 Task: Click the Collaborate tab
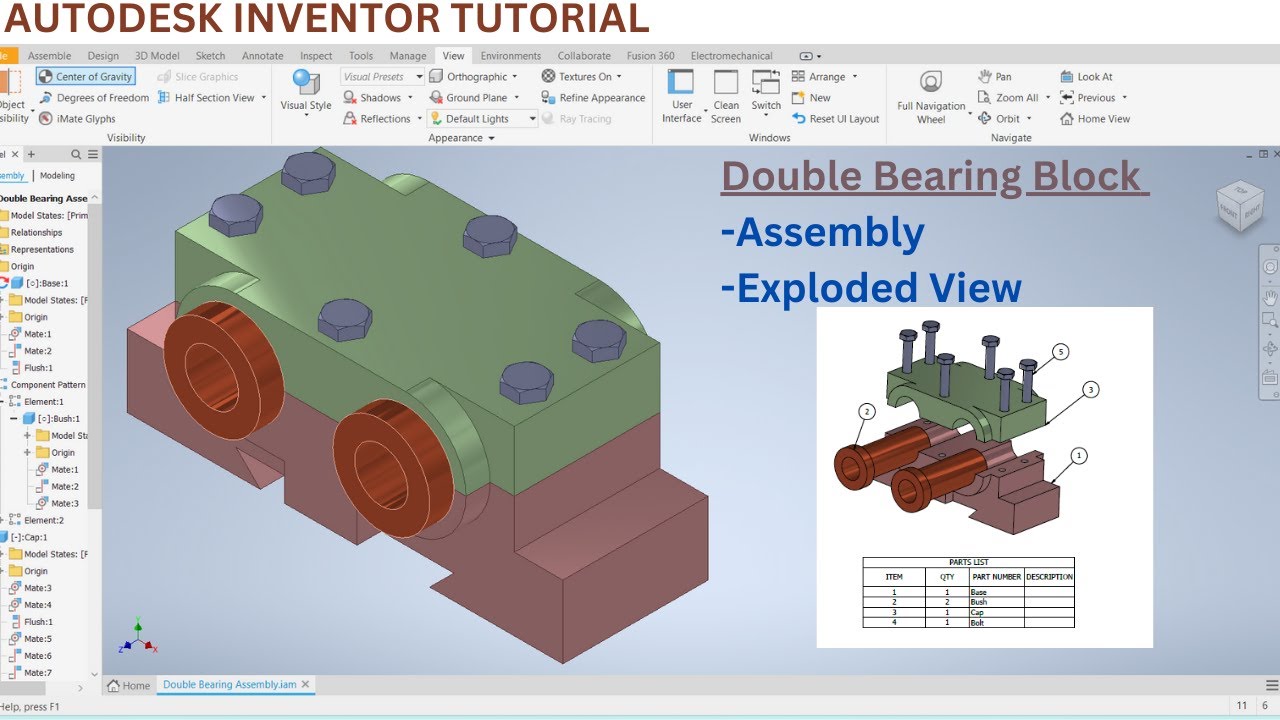pyautogui.click(x=584, y=56)
